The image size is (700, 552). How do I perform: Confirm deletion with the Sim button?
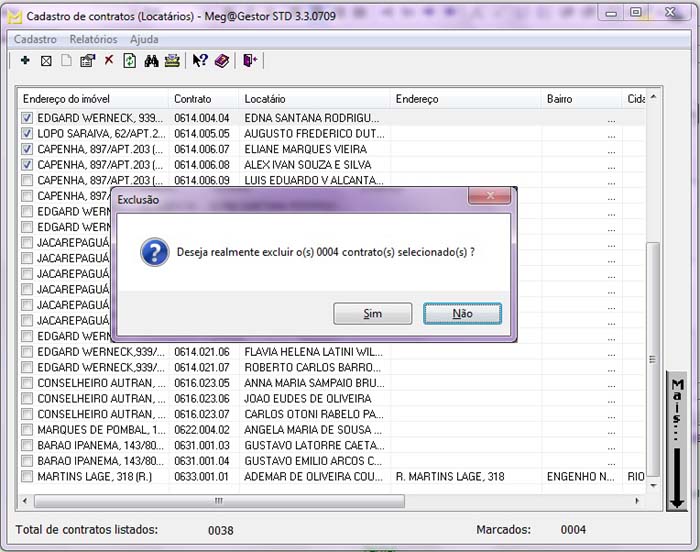point(372,314)
